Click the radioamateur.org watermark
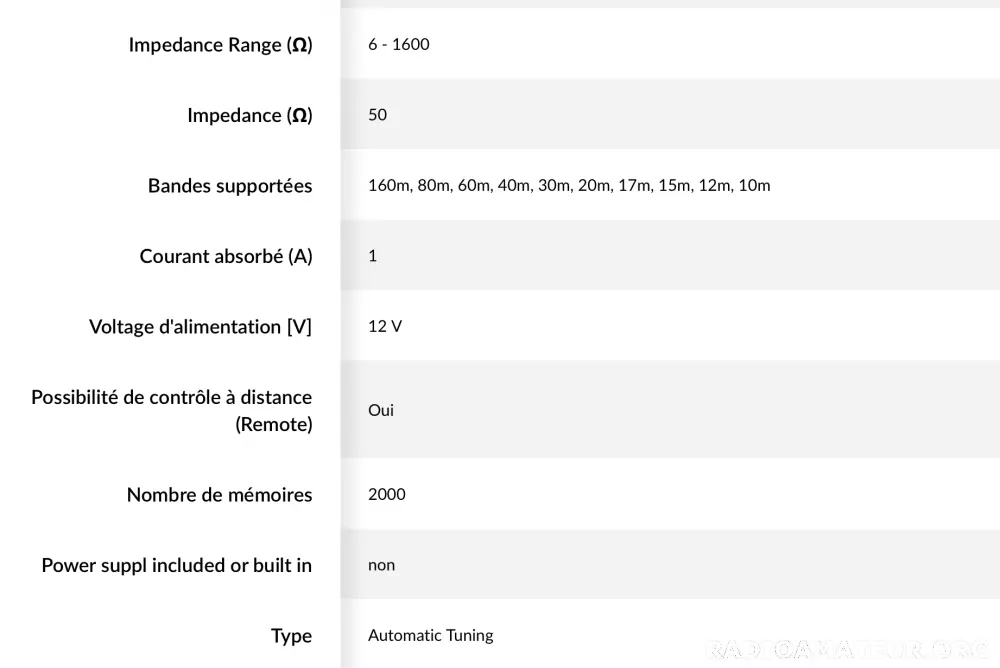Image resolution: width=1000 pixels, height=668 pixels. click(x=849, y=650)
